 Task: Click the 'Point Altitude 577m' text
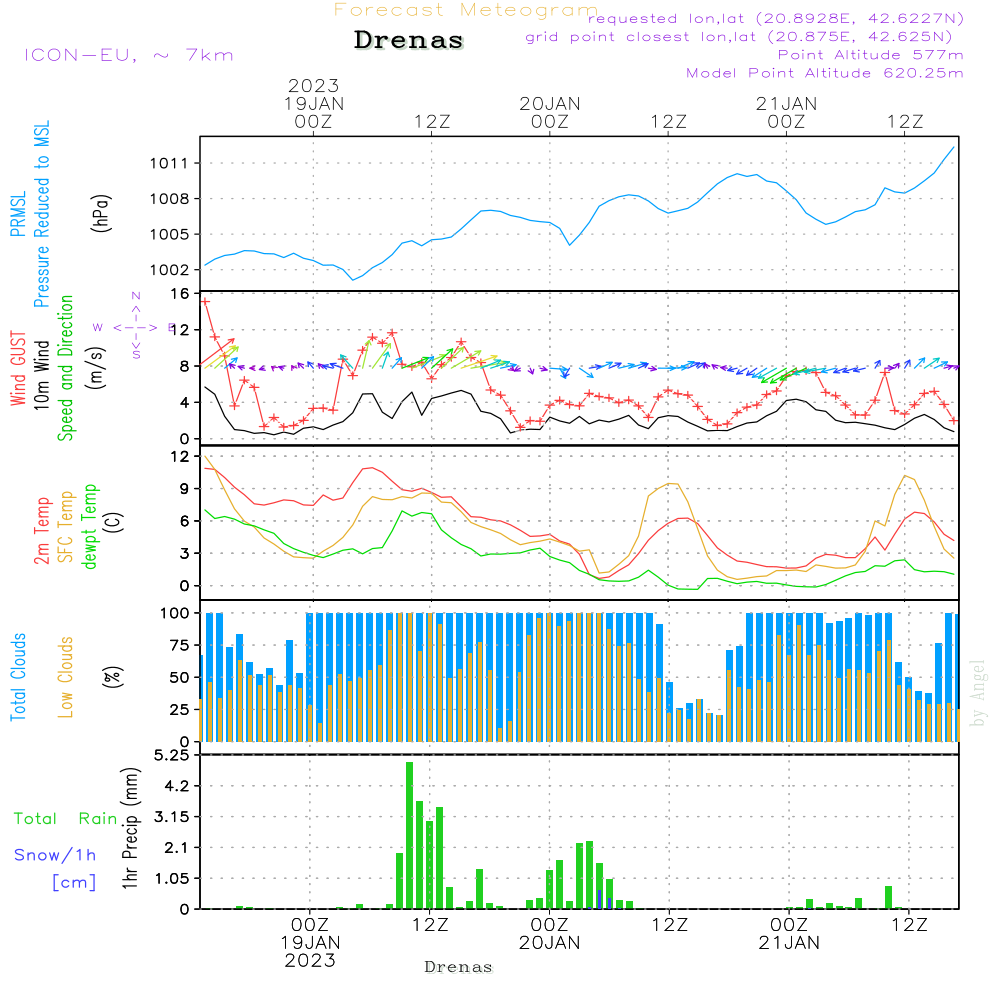pos(870,55)
